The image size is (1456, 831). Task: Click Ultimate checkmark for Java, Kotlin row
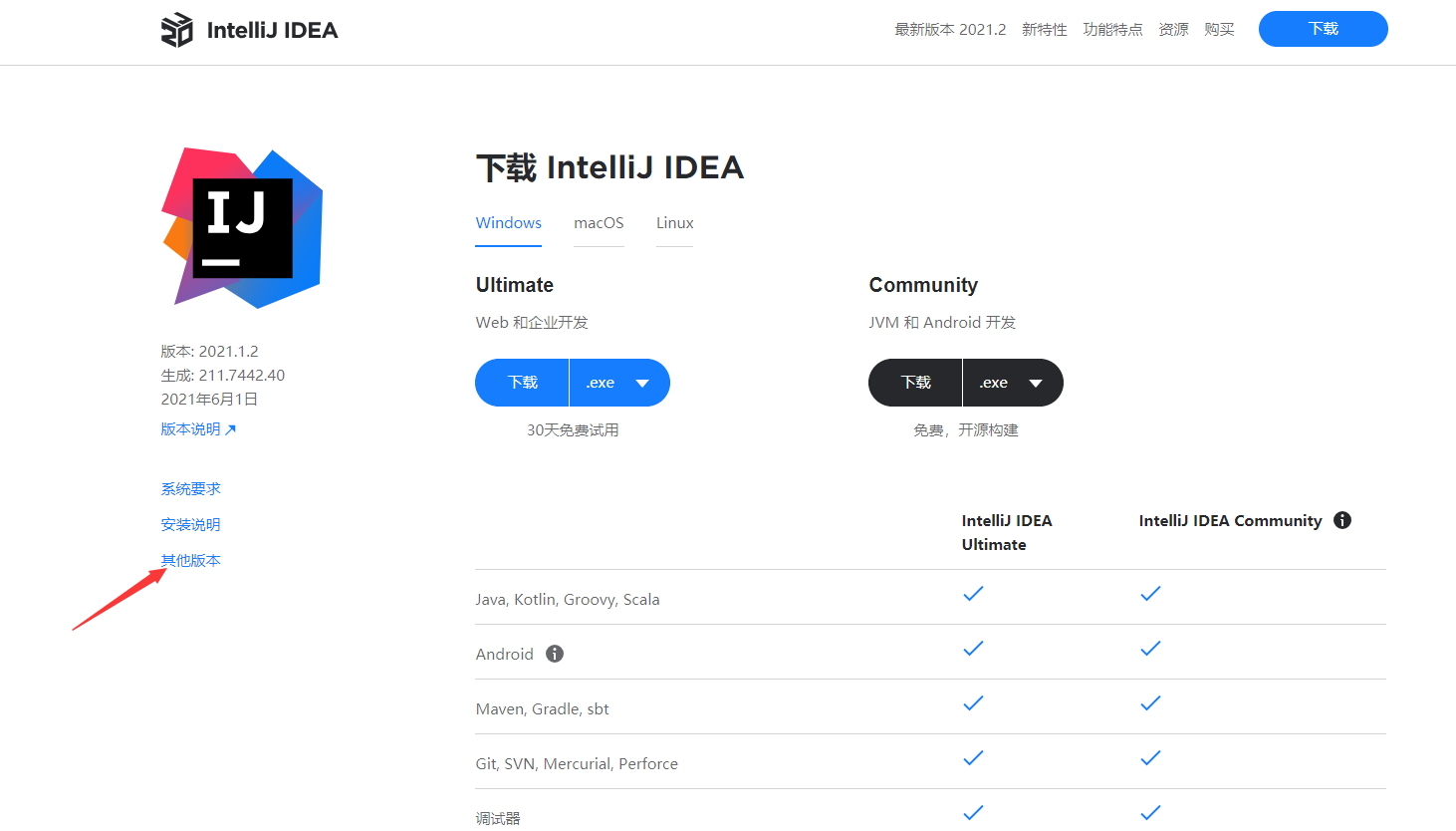(973, 594)
